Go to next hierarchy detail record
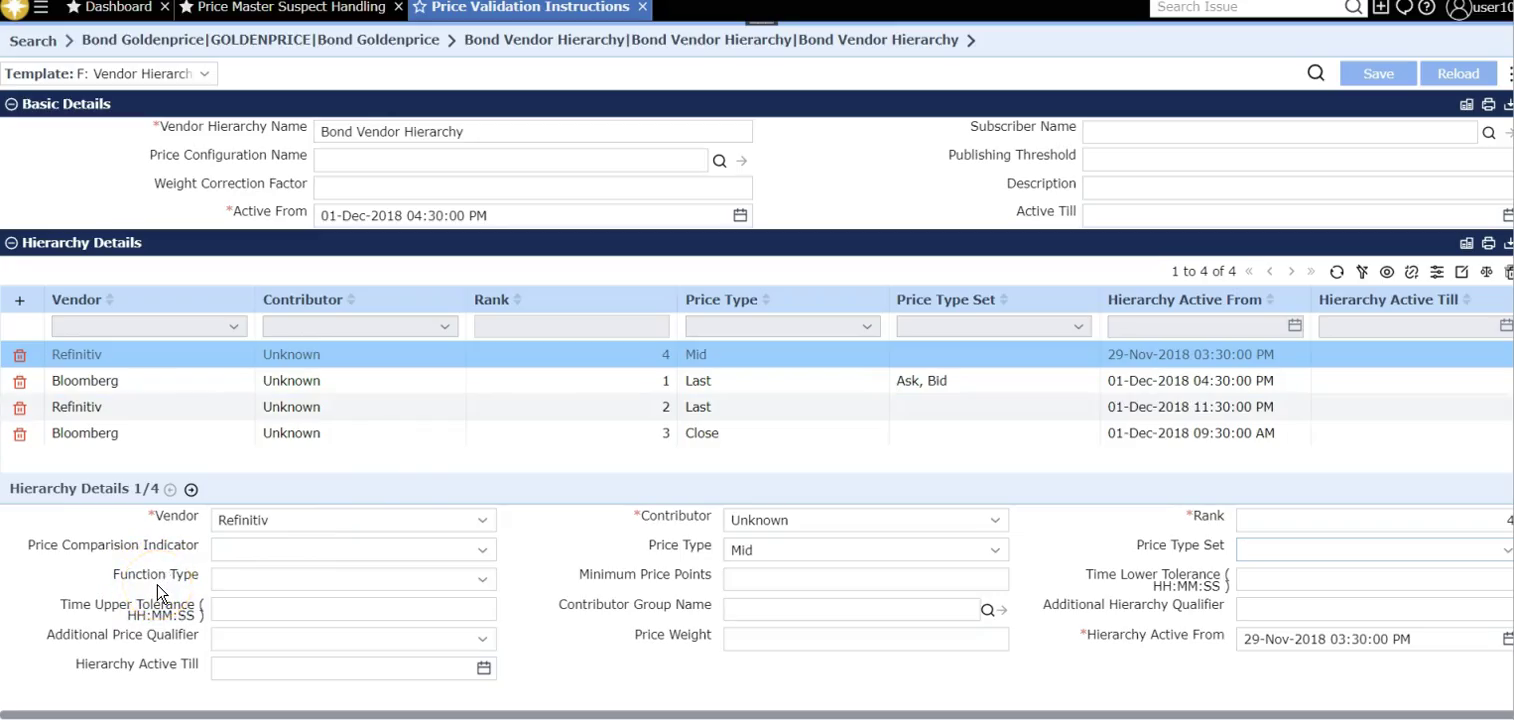The width and height of the screenshot is (1514, 720). click(x=191, y=490)
